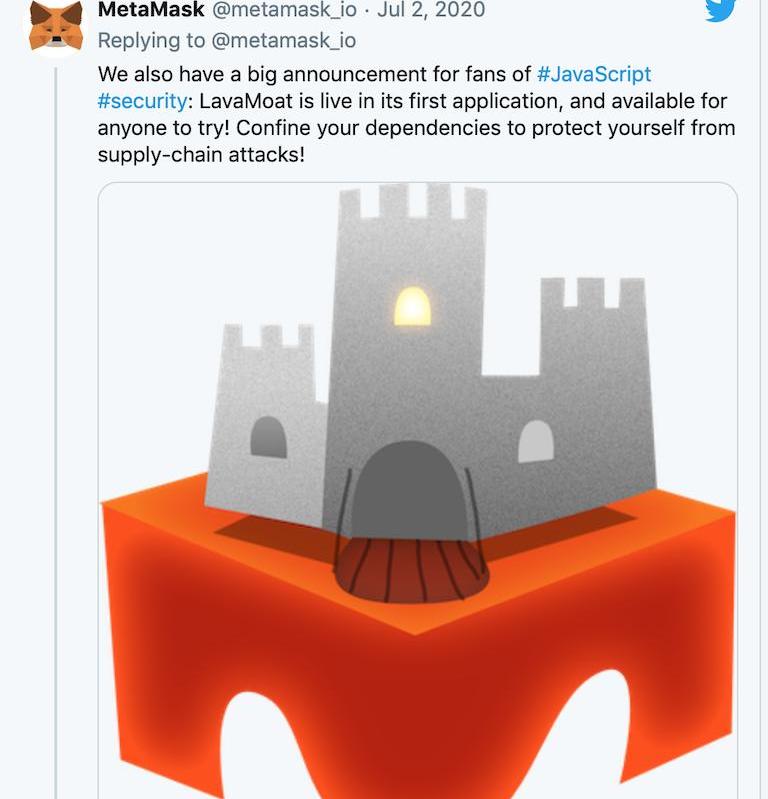Click the tall central tower battlements
Screen dimensions: 768x799
click(412, 201)
